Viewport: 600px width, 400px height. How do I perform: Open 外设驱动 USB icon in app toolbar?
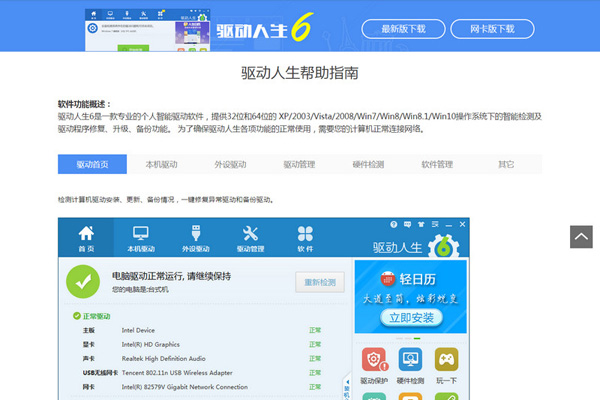tap(196, 233)
